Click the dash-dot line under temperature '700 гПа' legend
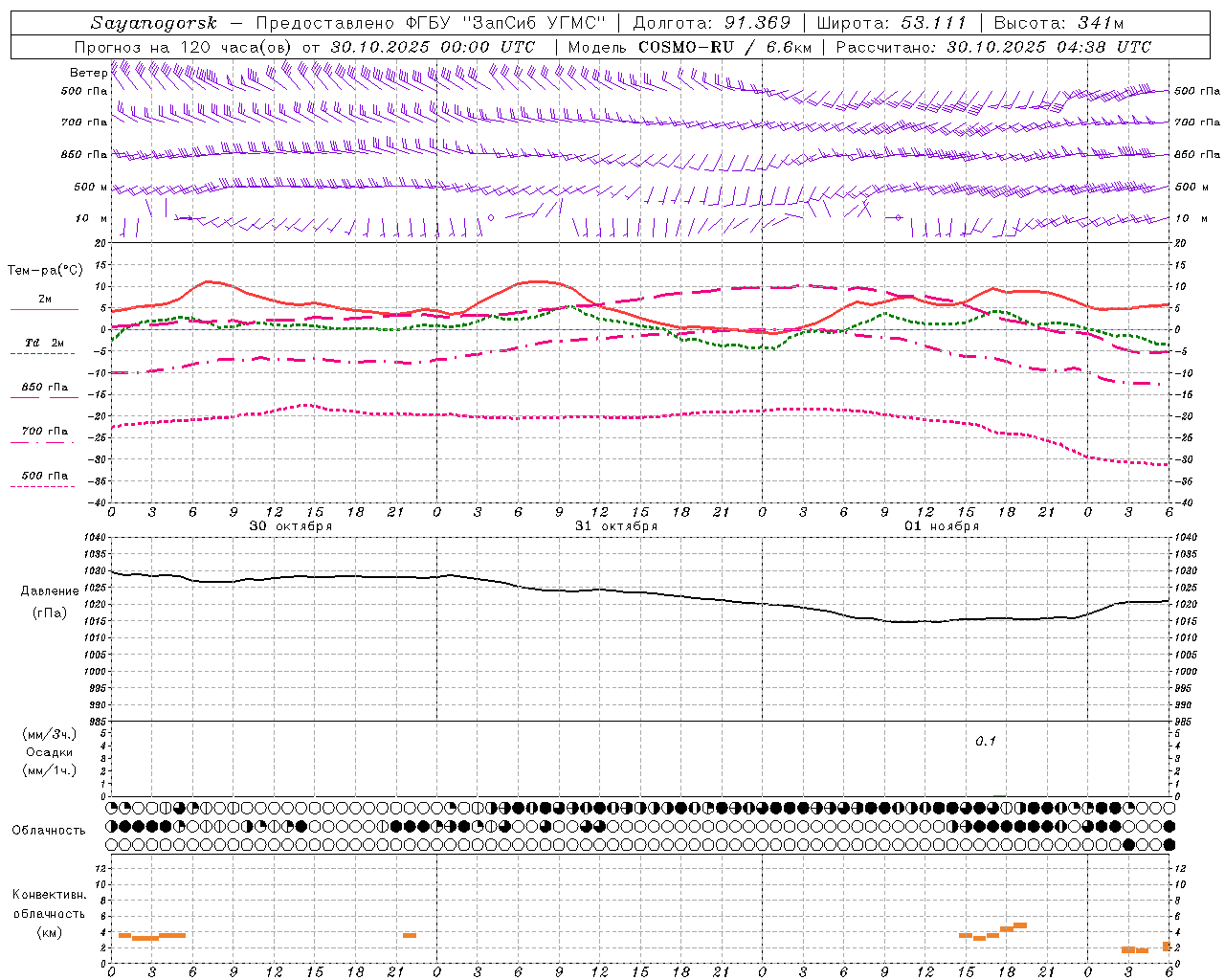Viewport: 1225px width, 980px height. pos(43,442)
